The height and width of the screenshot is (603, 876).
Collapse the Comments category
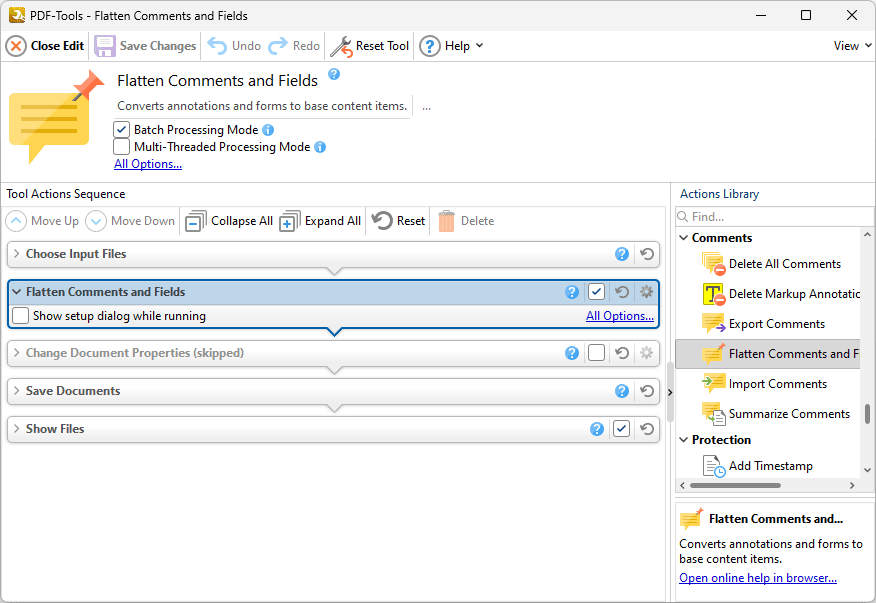pos(683,238)
